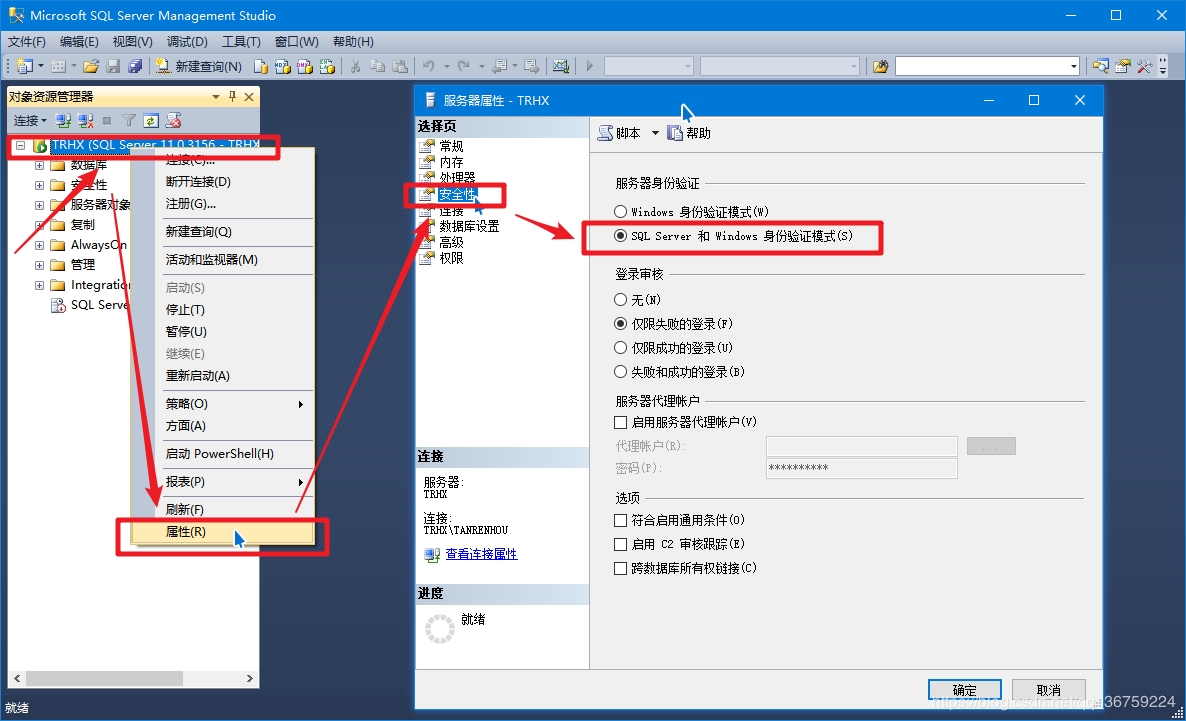Open the 脚本 dropdown arrow
Screen dimensions: 1186x721
pyautogui.click(x=655, y=133)
